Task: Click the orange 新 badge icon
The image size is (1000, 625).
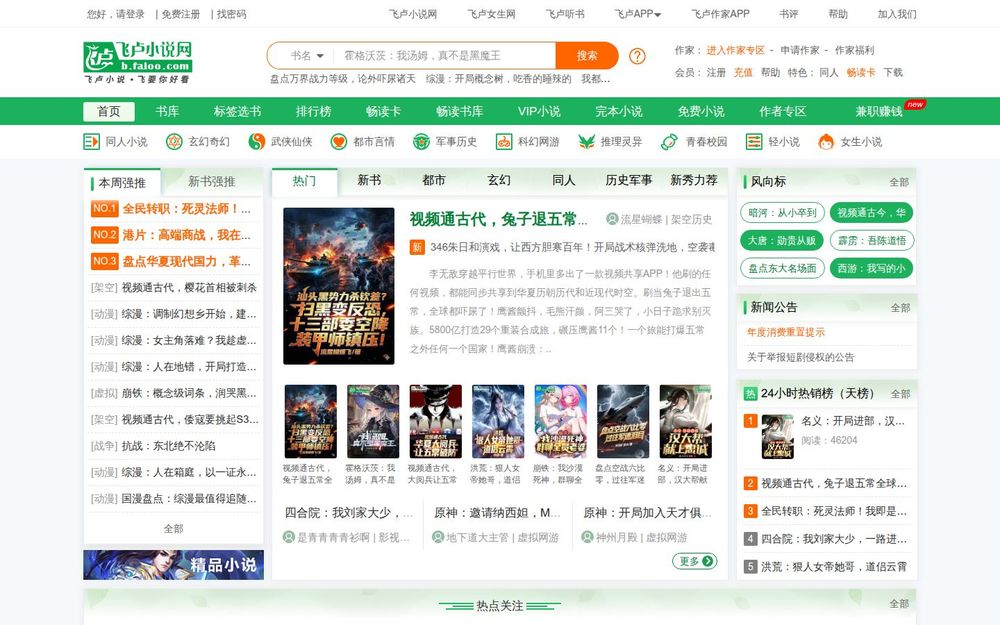Action: (417, 247)
